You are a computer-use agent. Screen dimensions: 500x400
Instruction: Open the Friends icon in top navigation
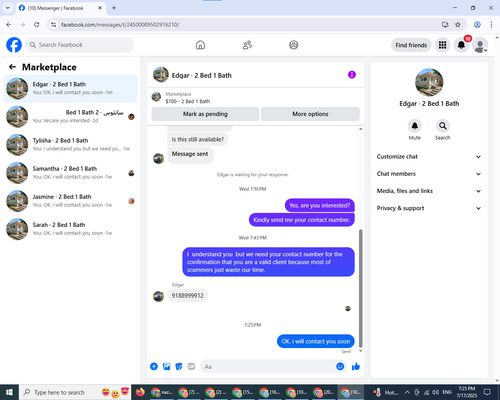(247, 45)
